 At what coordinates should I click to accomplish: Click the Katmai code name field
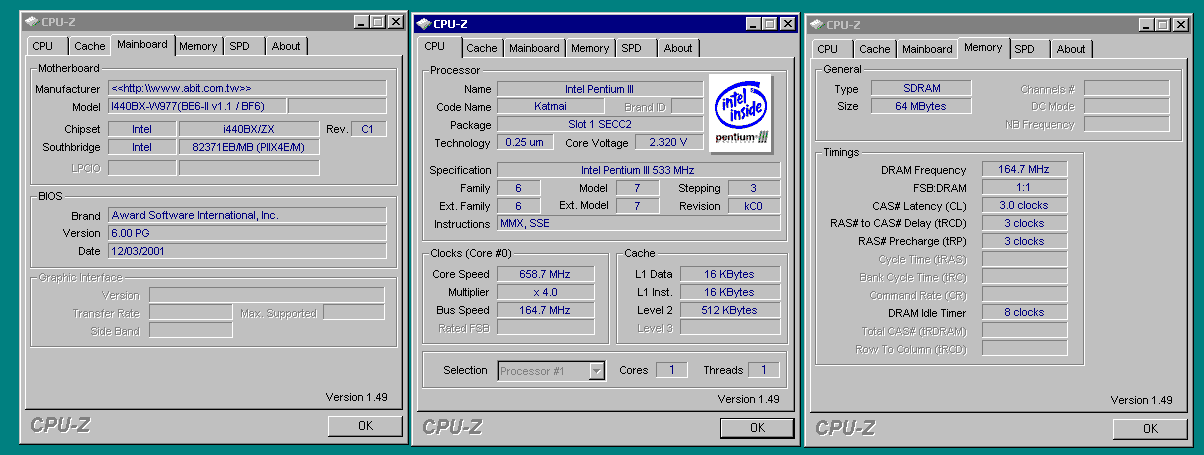[x=550, y=107]
